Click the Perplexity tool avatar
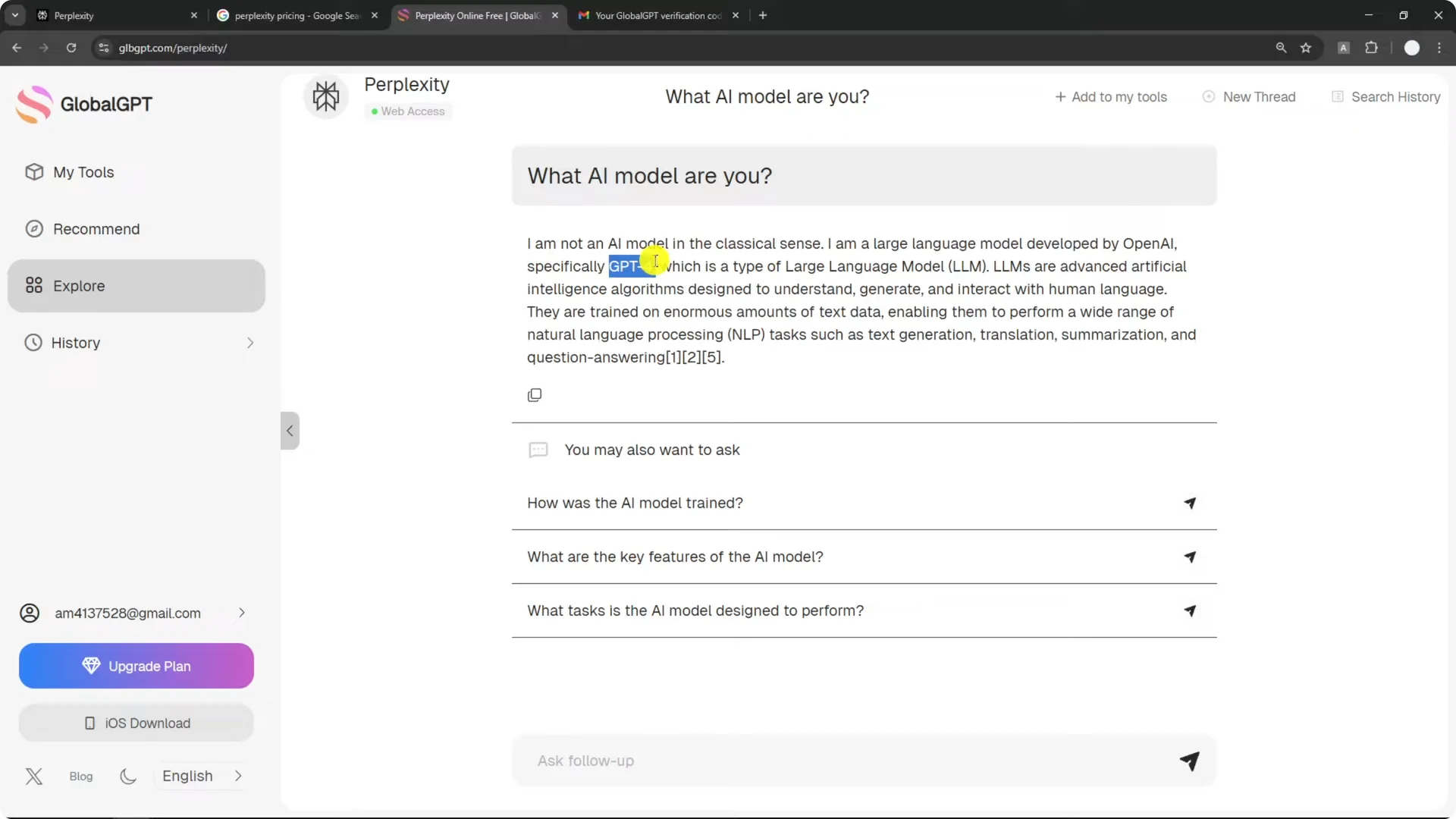Screen dimensions: 1456x819 tap(325, 96)
